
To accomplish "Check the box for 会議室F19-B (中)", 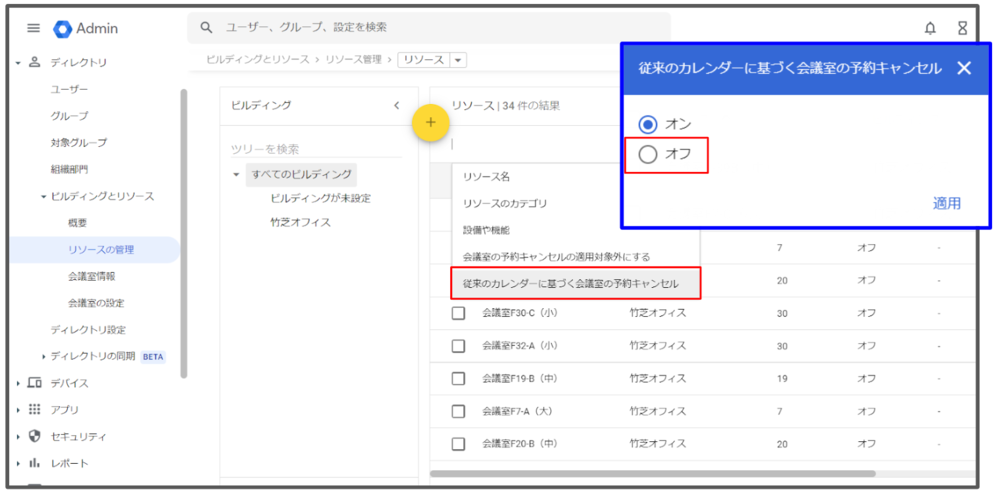I will pos(458,379).
